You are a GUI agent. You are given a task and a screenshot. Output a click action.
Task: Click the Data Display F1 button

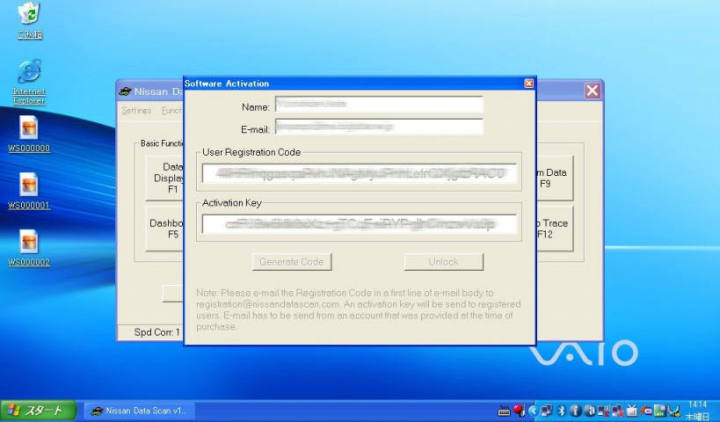[x=165, y=178]
